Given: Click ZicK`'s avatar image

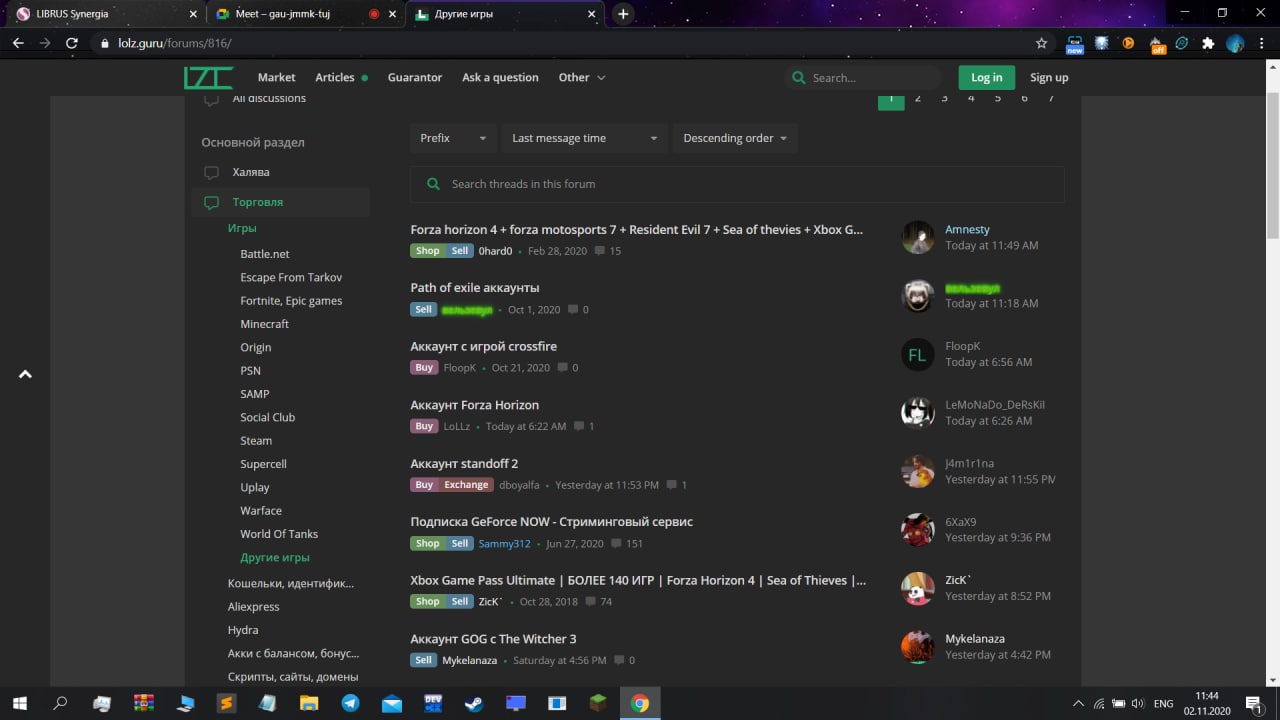Looking at the screenshot, I should pos(918,588).
